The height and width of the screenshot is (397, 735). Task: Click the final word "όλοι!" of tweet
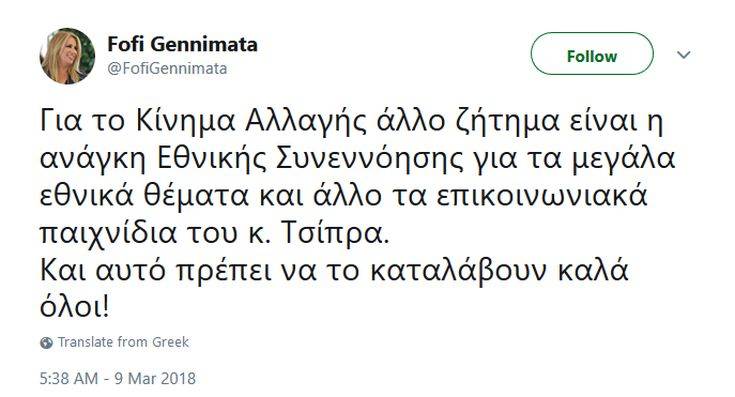click(75, 307)
